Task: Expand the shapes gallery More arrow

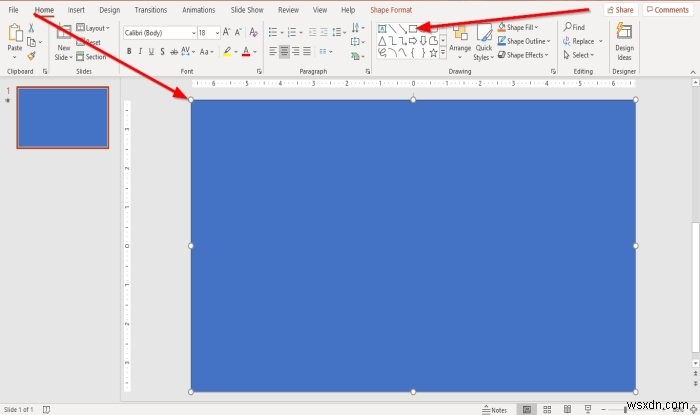Action: click(443, 53)
